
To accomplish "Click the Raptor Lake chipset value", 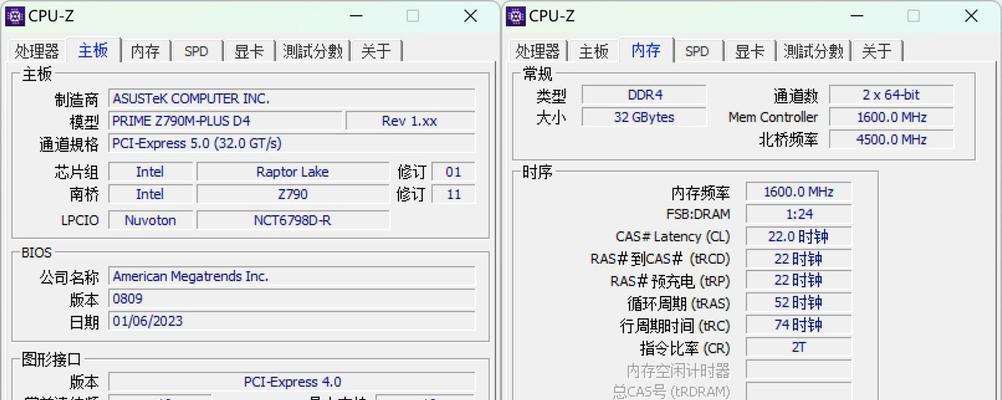I will (x=293, y=172).
